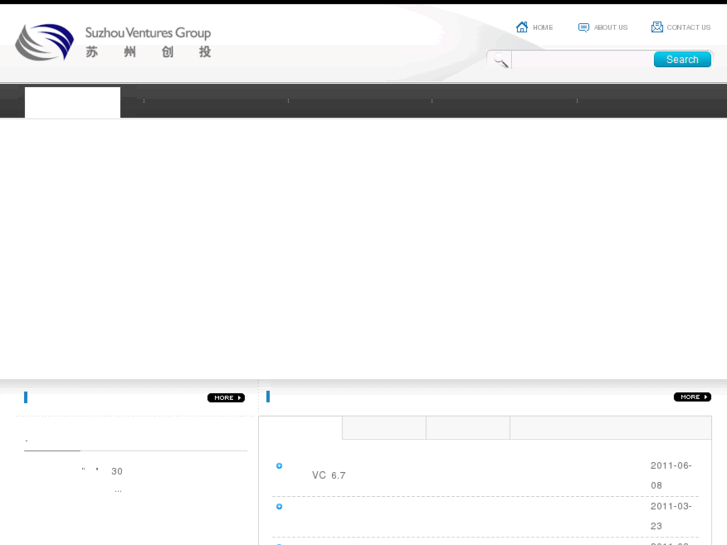
Task: Click the blue Search button
Action: [x=682, y=59]
